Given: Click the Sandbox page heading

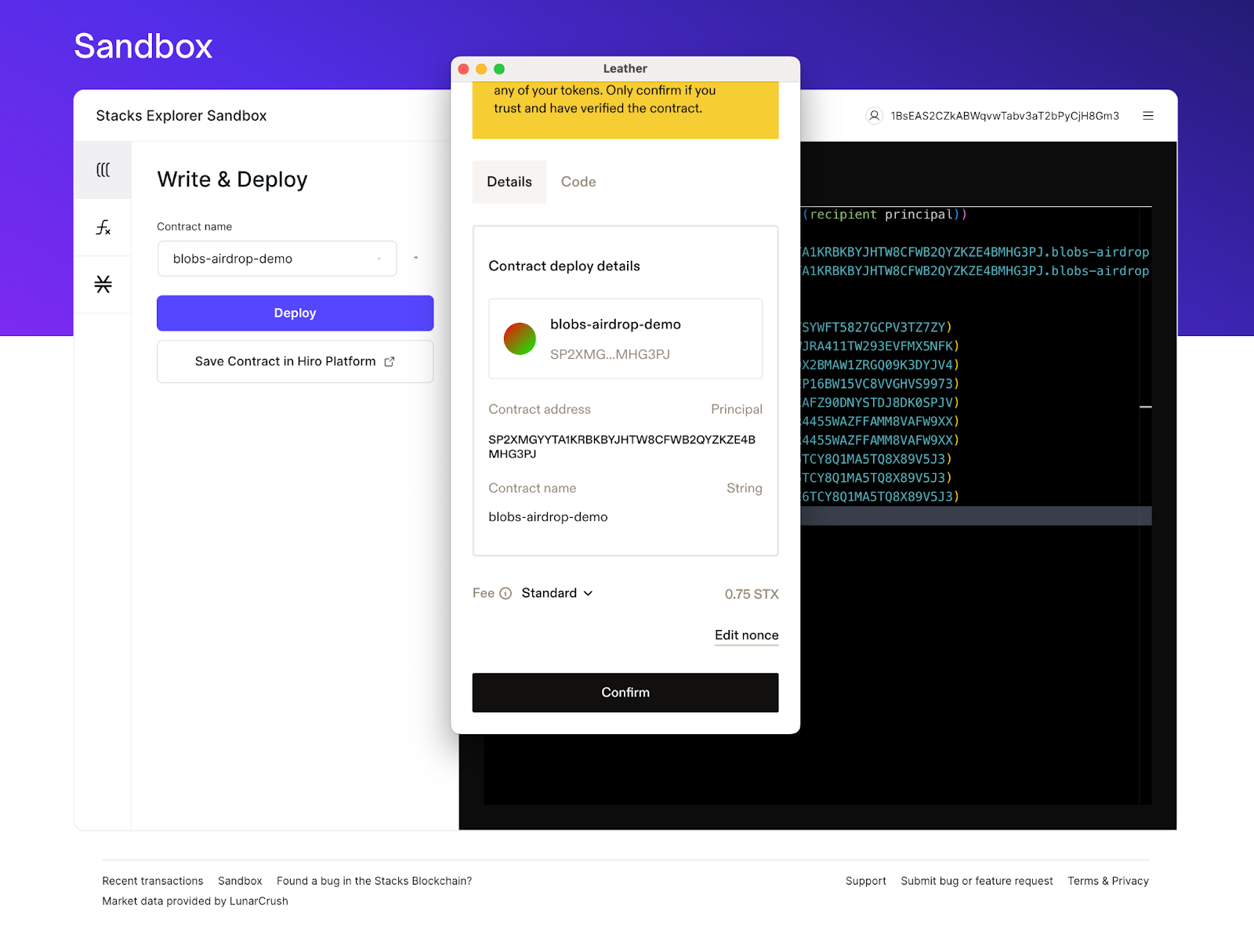Looking at the screenshot, I should 143,46.
